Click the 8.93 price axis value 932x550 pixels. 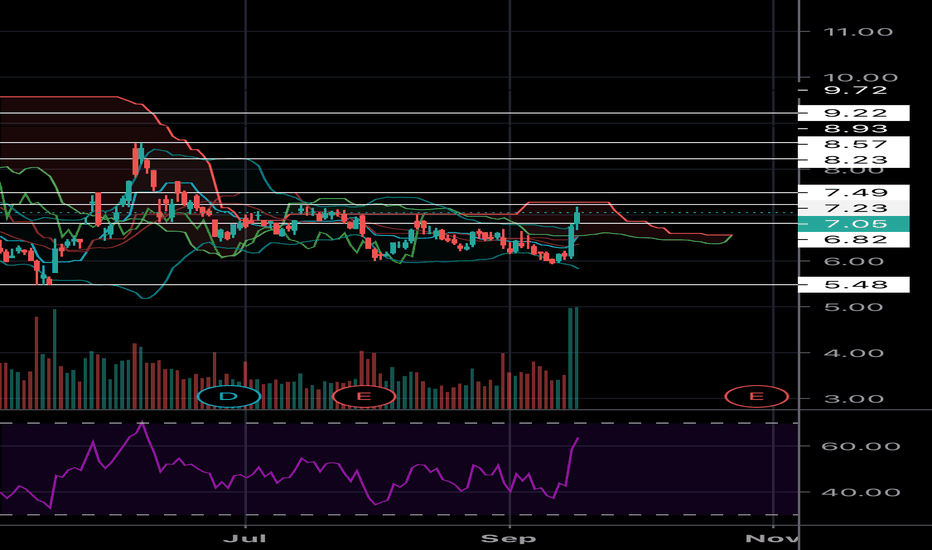coord(855,128)
